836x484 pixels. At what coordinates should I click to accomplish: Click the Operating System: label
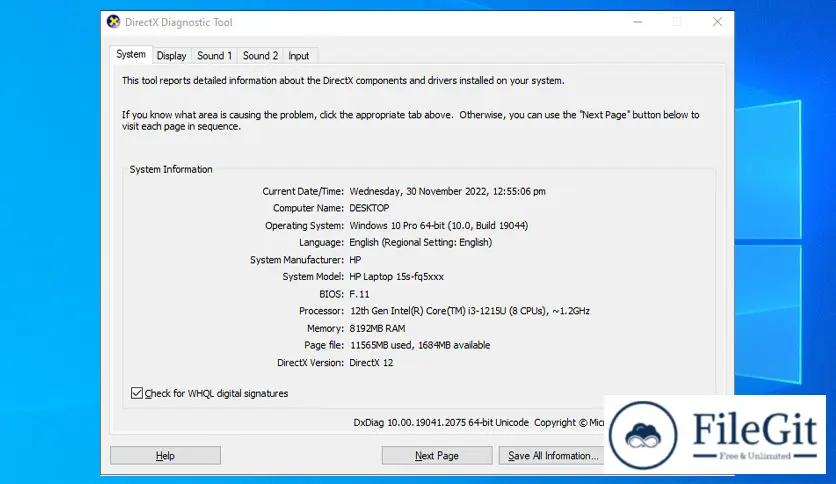click(304, 225)
